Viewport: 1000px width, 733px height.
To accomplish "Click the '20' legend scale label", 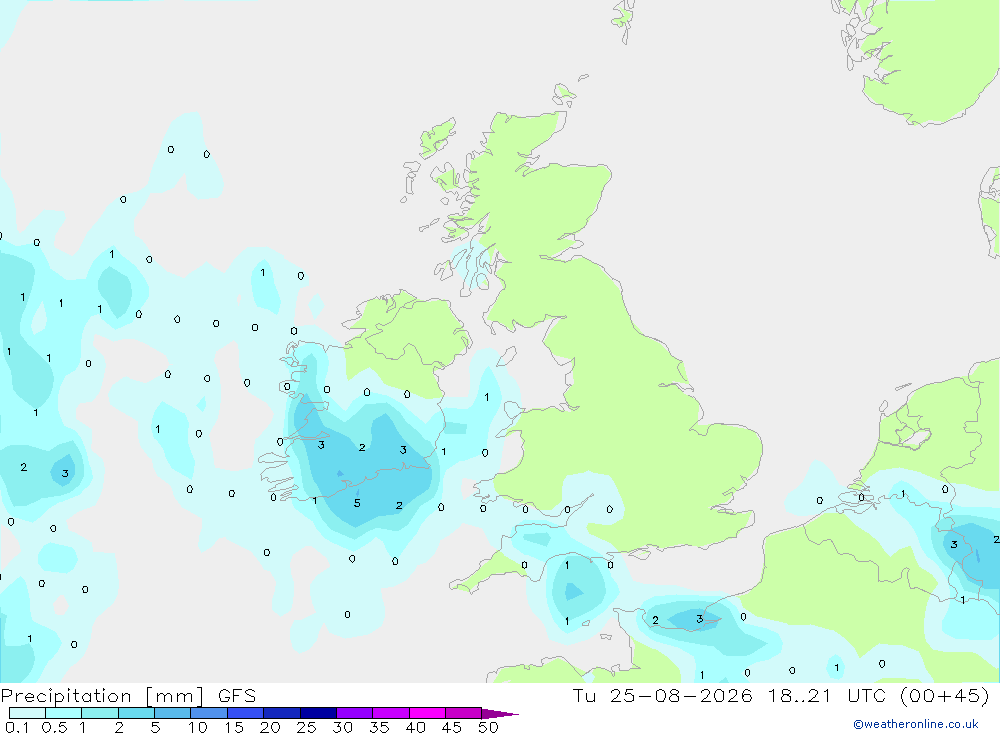I will (x=270, y=727).
